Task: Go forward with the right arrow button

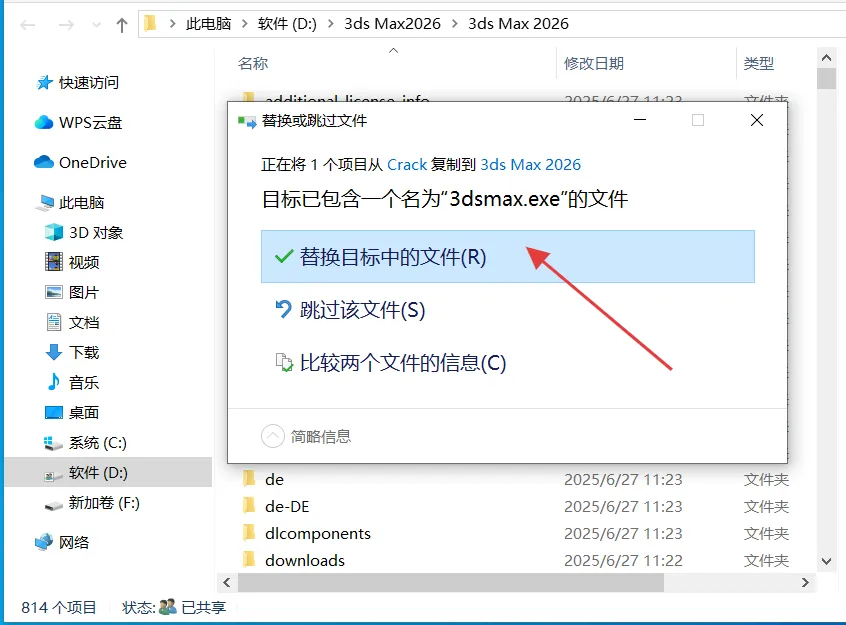Action: point(66,25)
